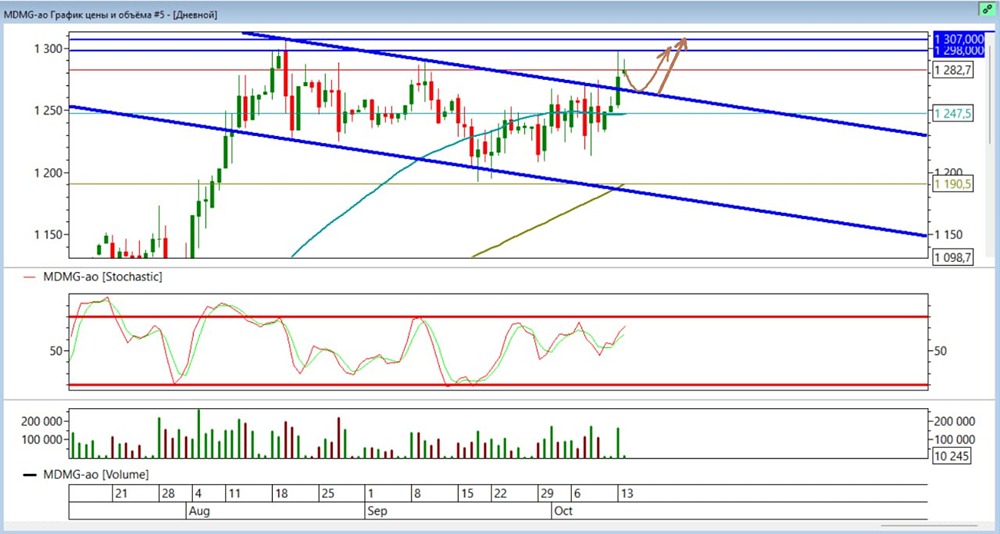The width and height of the screenshot is (1000, 534).
Task: Click date 29 on the time axis
Action: 547,494
